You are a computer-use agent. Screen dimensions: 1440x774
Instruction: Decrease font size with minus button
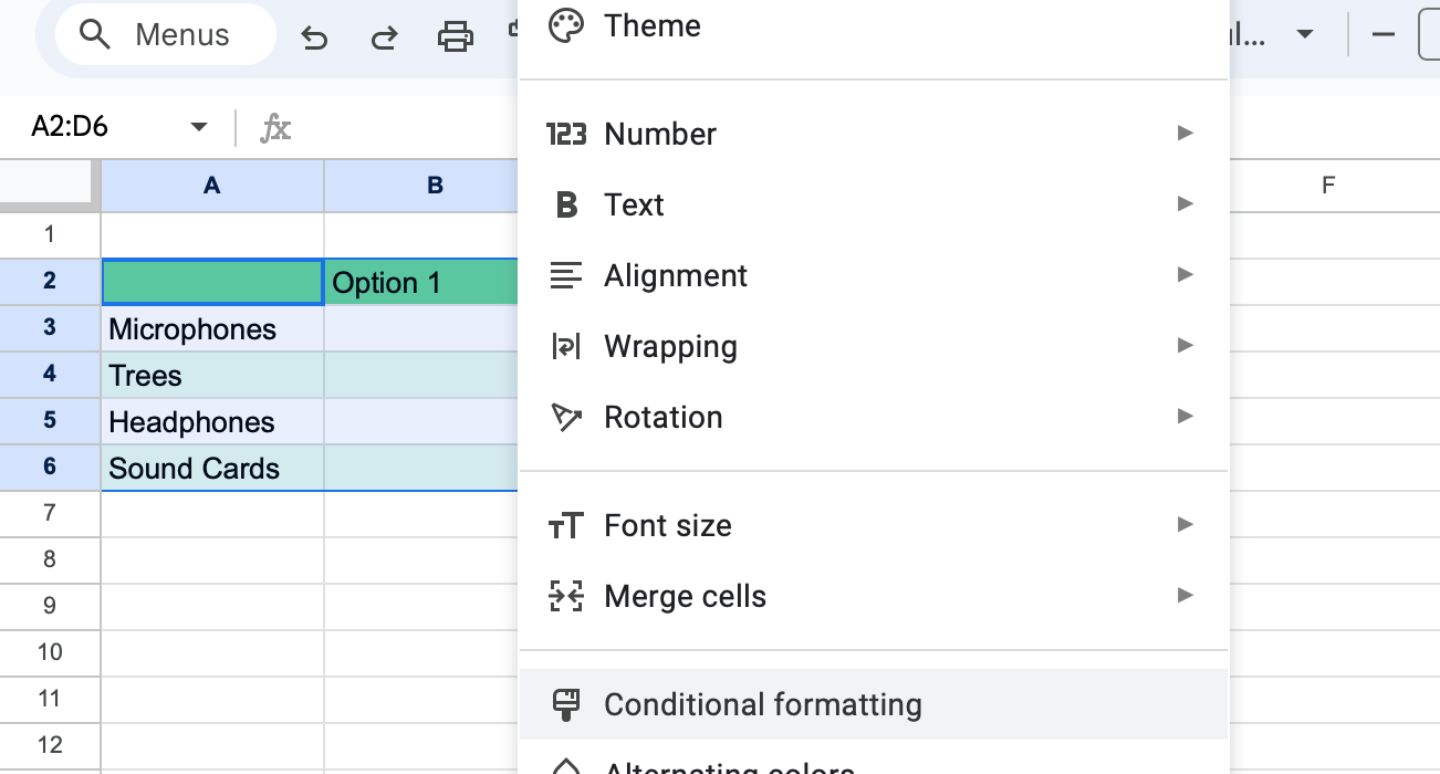[x=1383, y=35]
